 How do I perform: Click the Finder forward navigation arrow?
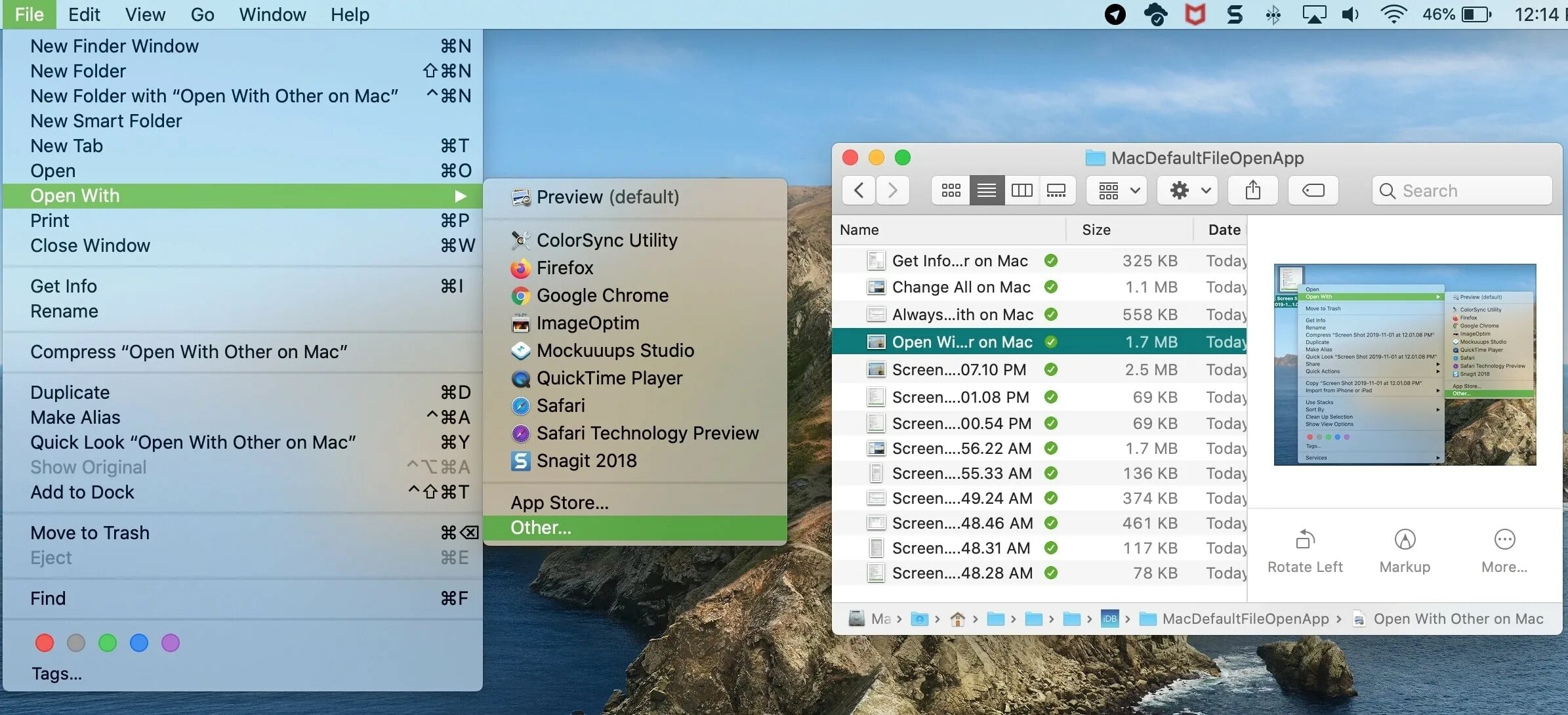tap(892, 190)
